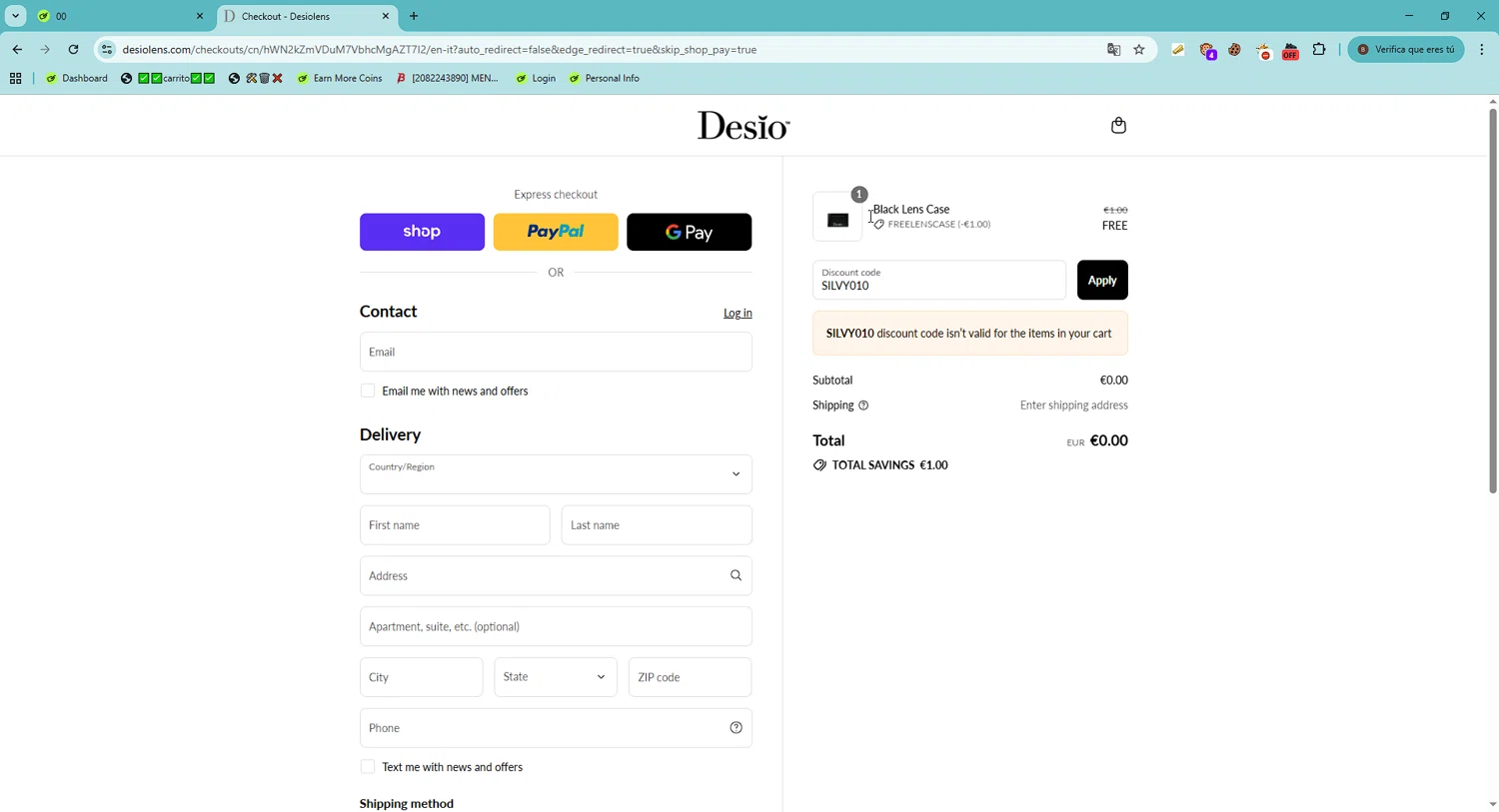Click the extension with red OFF badge

click(x=1290, y=51)
